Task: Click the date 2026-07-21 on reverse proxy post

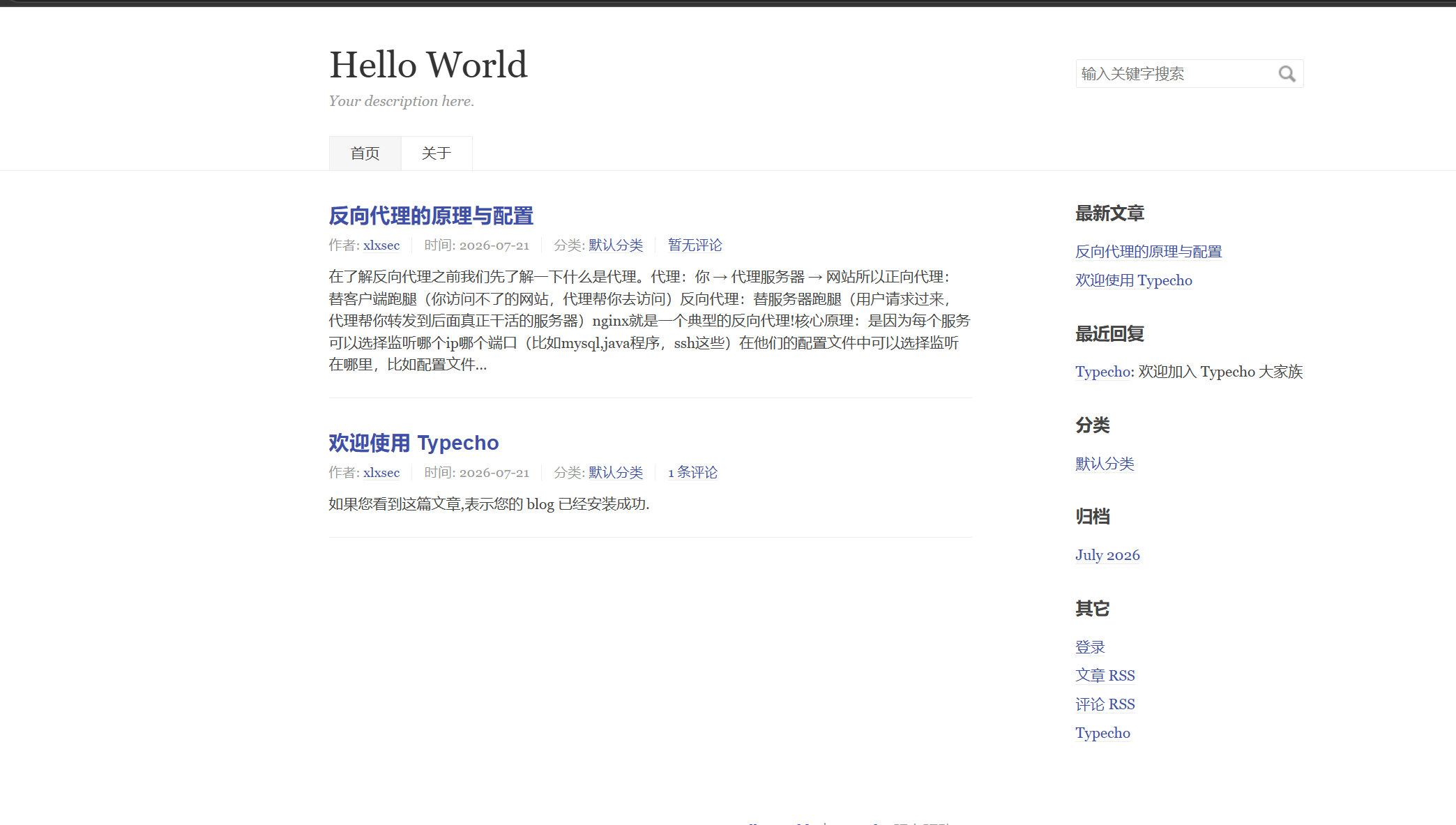Action: coord(494,245)
